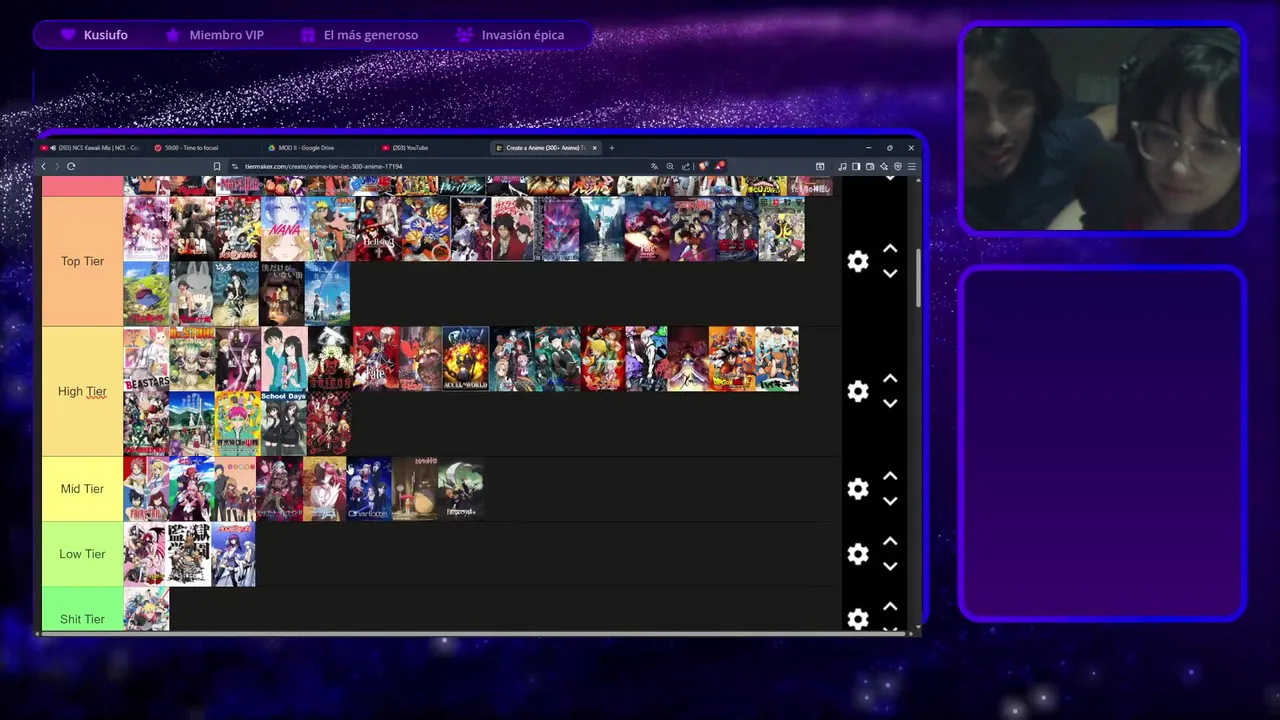Select the only thumbnail in Shit Tier
1280x720 pixels.
click(x=146, y=609)
